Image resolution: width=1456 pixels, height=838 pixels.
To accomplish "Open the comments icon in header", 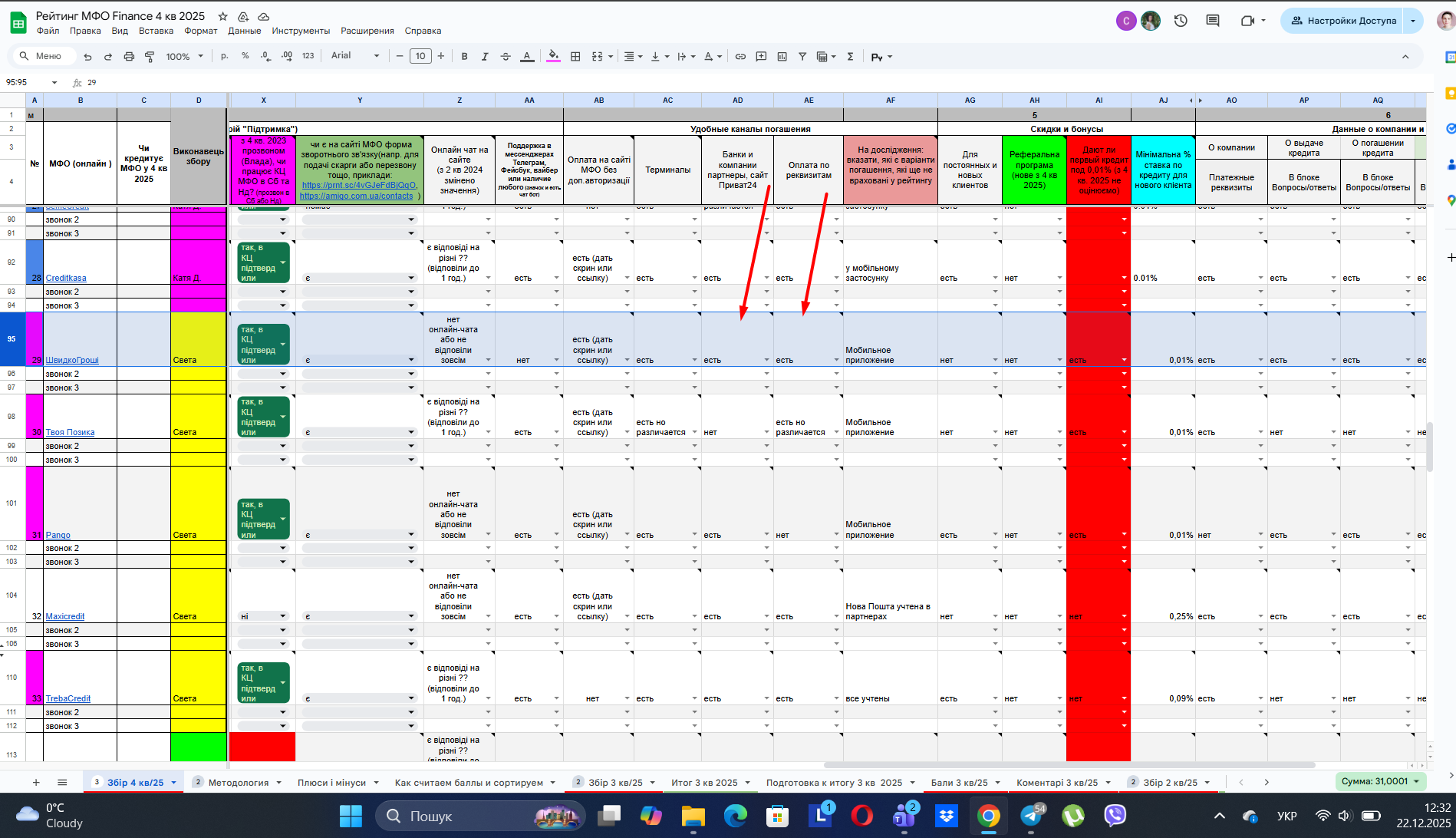I will point(1213,21).
